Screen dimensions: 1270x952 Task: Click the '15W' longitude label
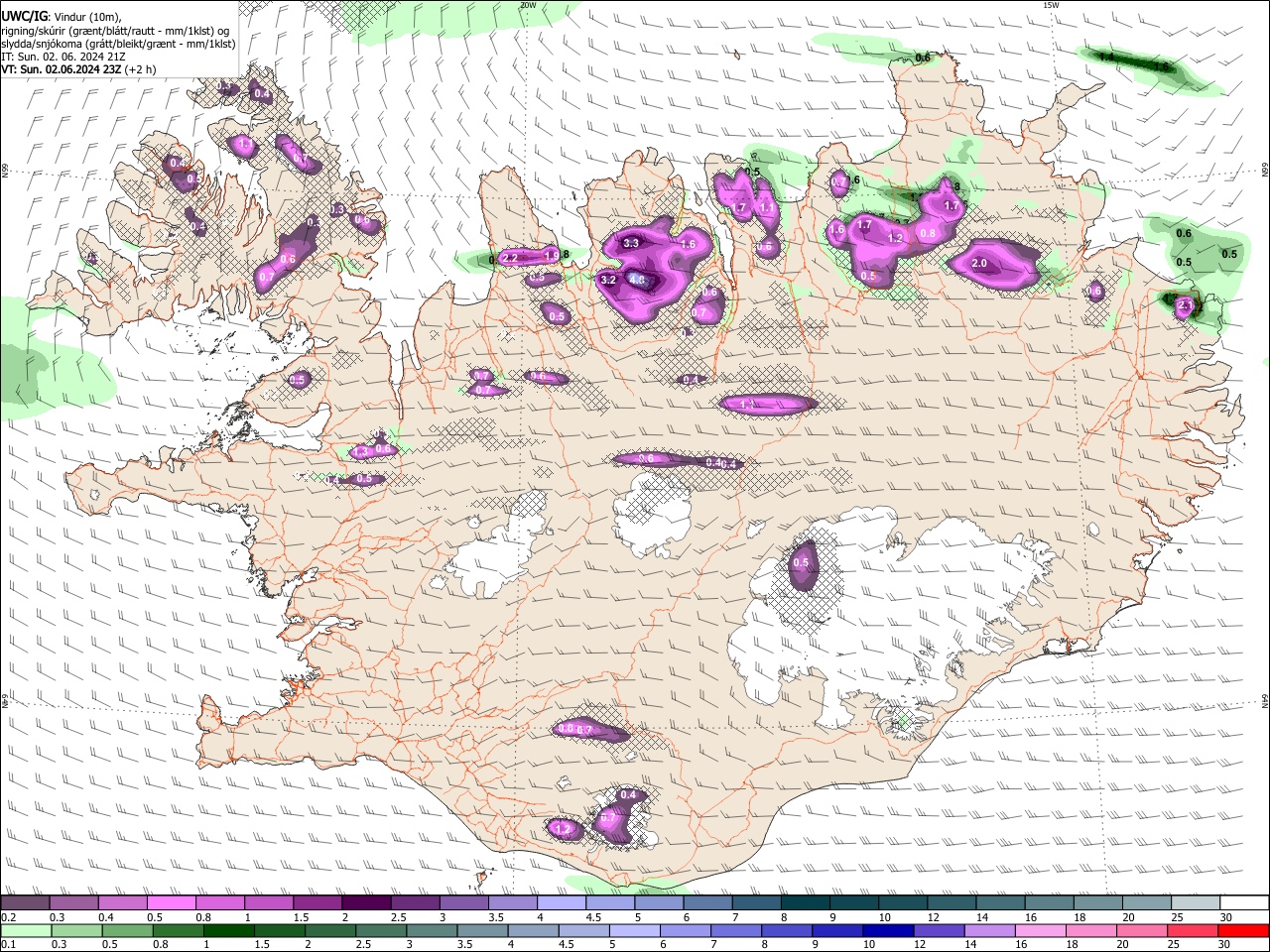[1051, 5]
